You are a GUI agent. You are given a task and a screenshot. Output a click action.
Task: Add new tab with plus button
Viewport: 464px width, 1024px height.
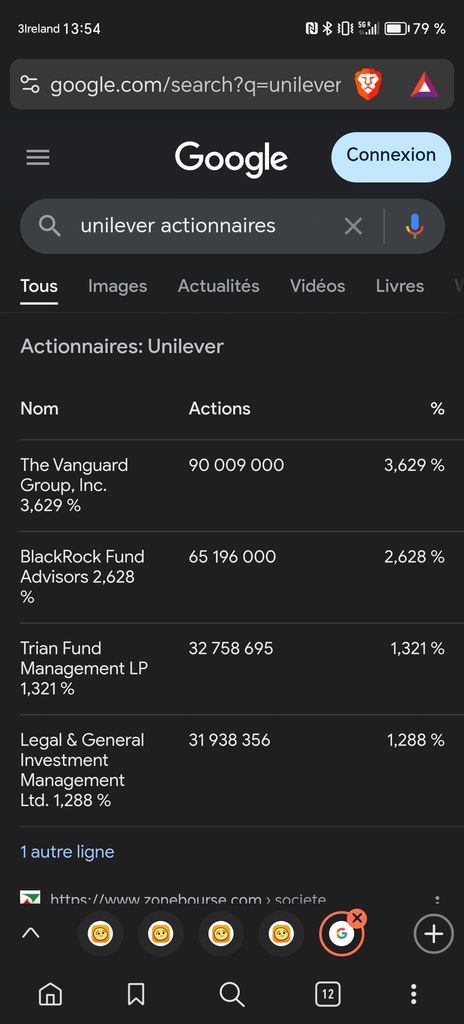(433, 934)
